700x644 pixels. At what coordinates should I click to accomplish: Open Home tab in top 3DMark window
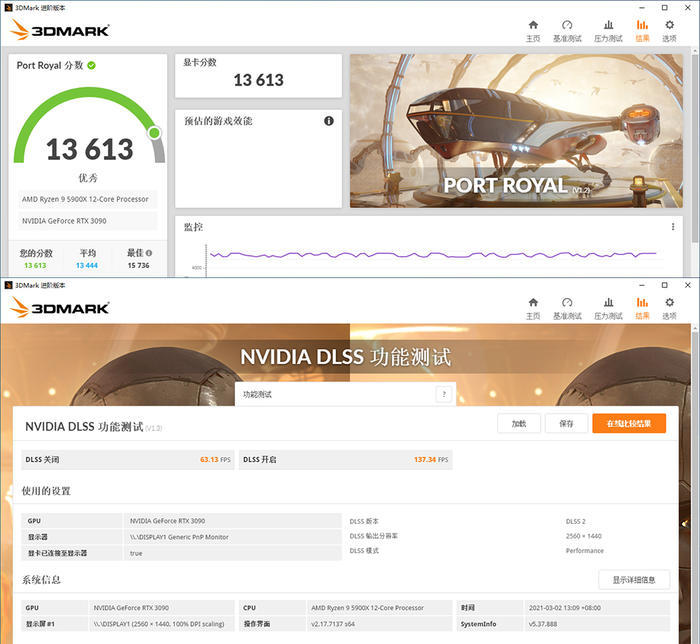pos(533,31)
